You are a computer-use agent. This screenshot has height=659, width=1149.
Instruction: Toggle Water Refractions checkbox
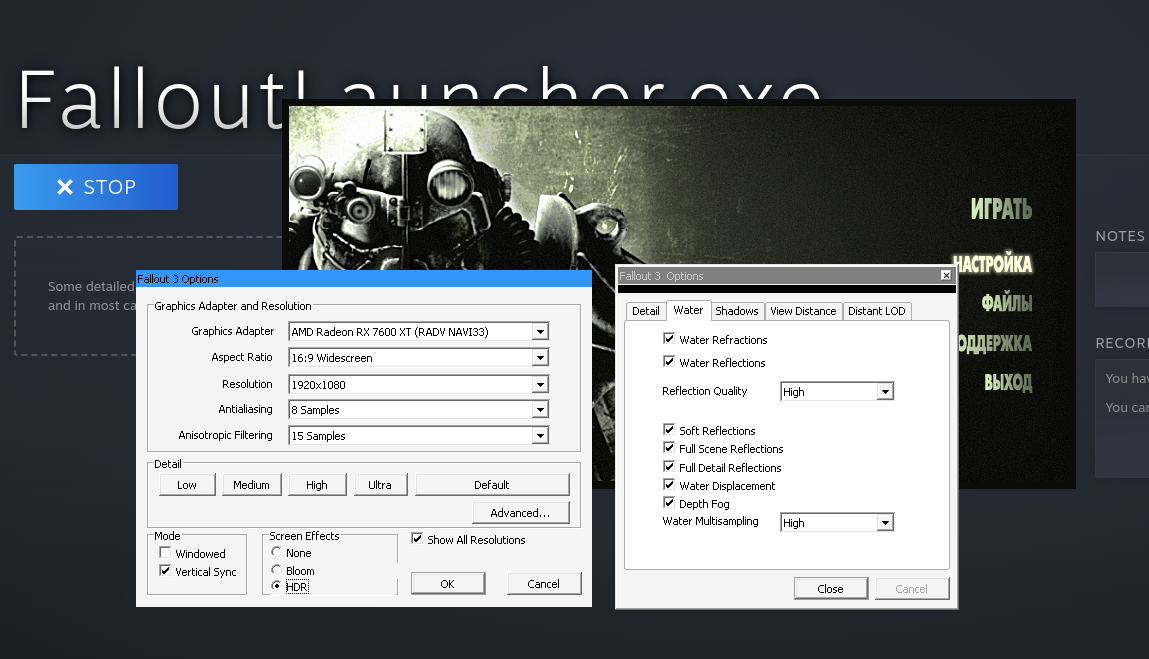pos(669,339)
